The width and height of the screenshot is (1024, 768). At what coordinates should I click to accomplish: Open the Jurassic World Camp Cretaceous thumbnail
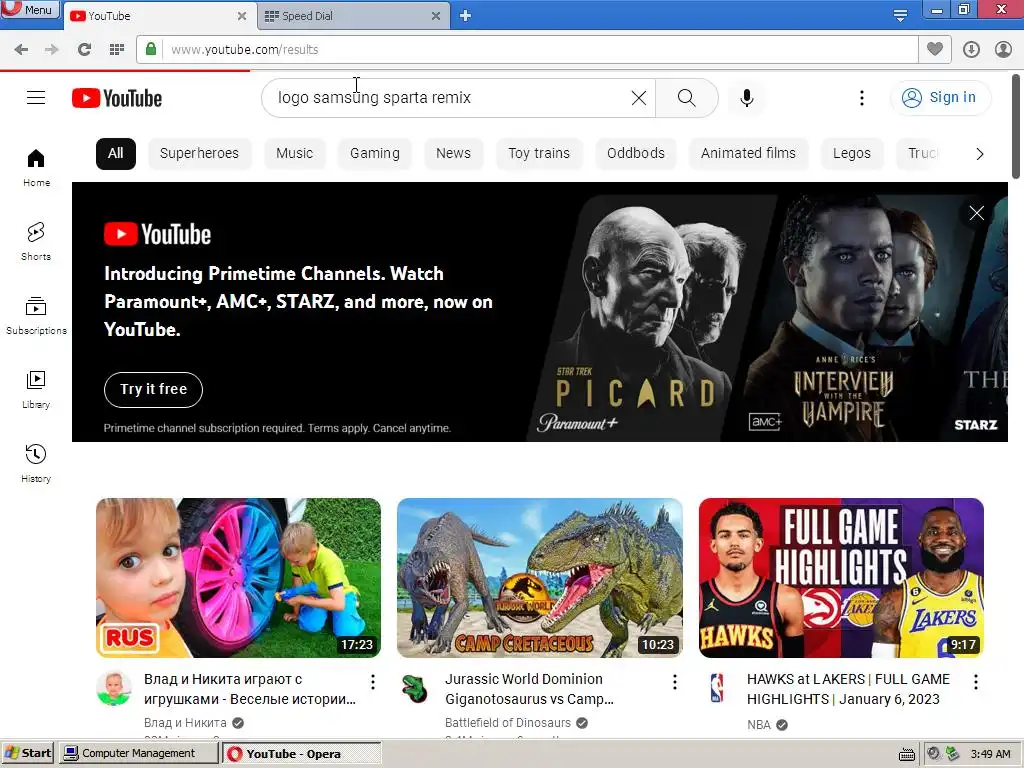tap(539, 578)
